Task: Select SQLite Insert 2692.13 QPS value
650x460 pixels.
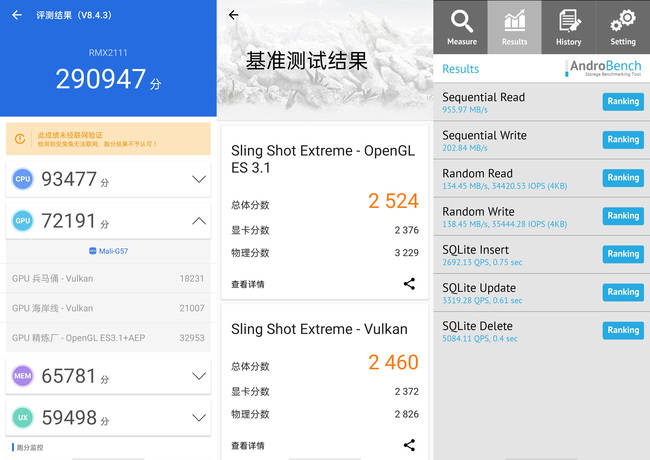Action: (482, 262)
